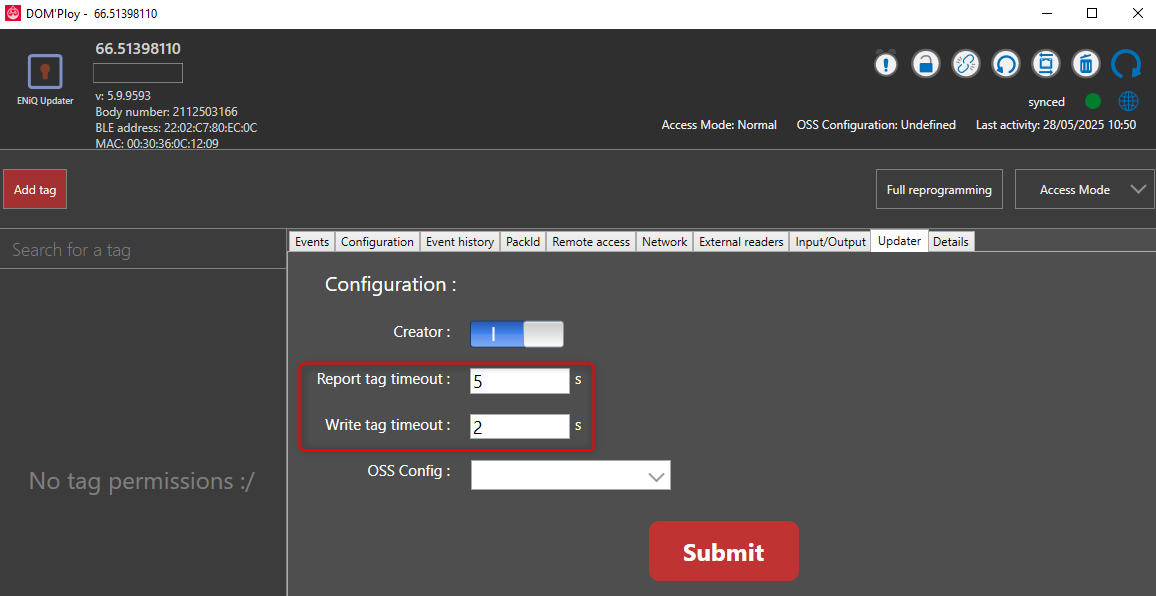Focus the Report tag timeout field

tap(520, 381)
